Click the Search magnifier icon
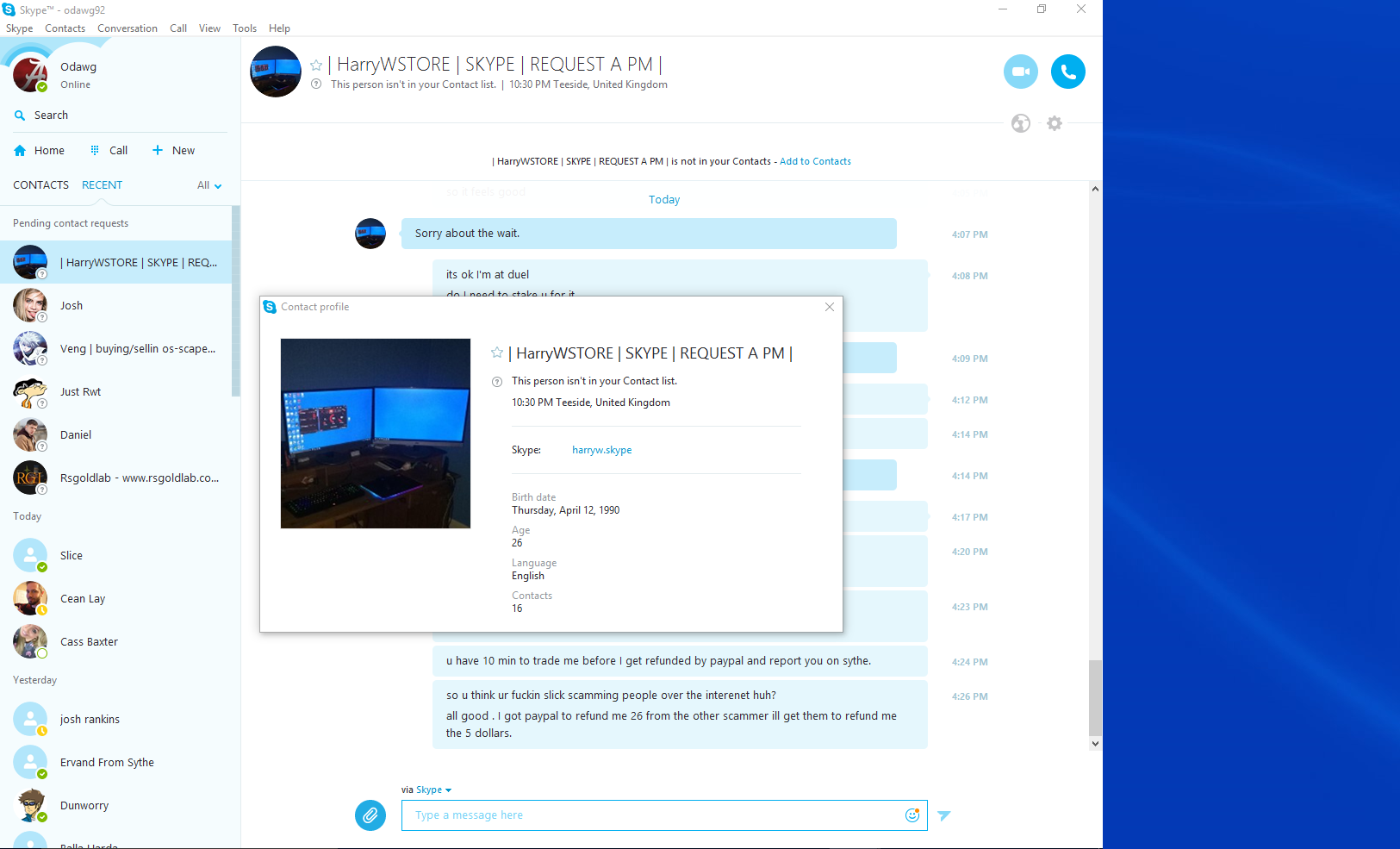1400x849 pixels. (x=20, y=115)
